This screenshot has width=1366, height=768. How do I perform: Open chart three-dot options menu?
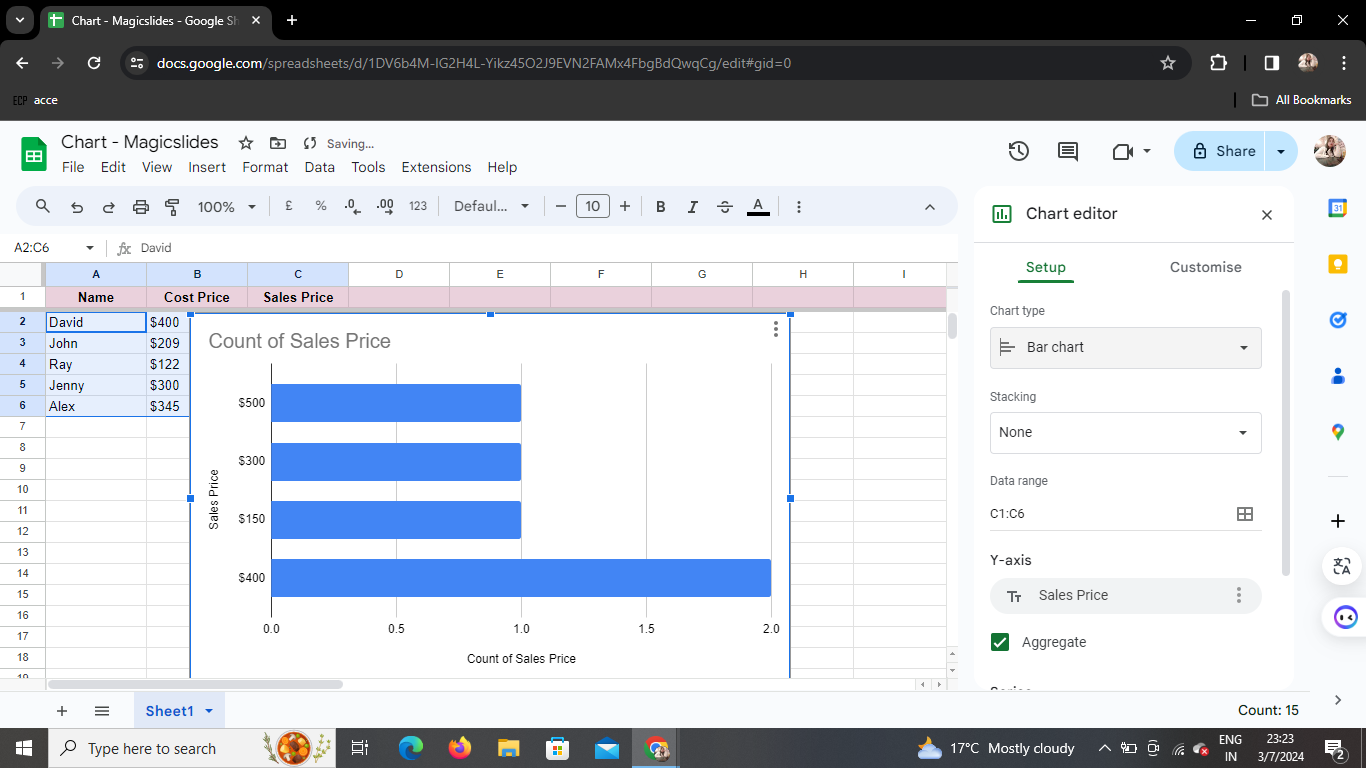776,329
